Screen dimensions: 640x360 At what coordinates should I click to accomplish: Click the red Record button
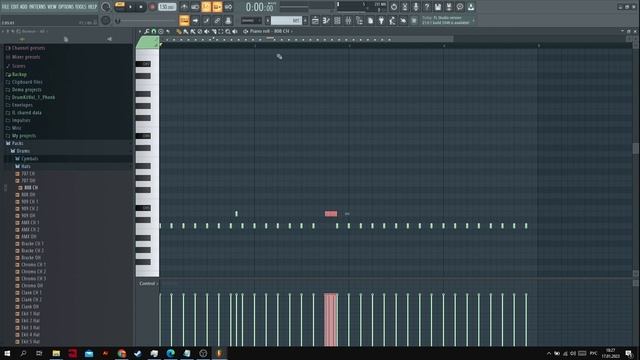pos(152,7)
